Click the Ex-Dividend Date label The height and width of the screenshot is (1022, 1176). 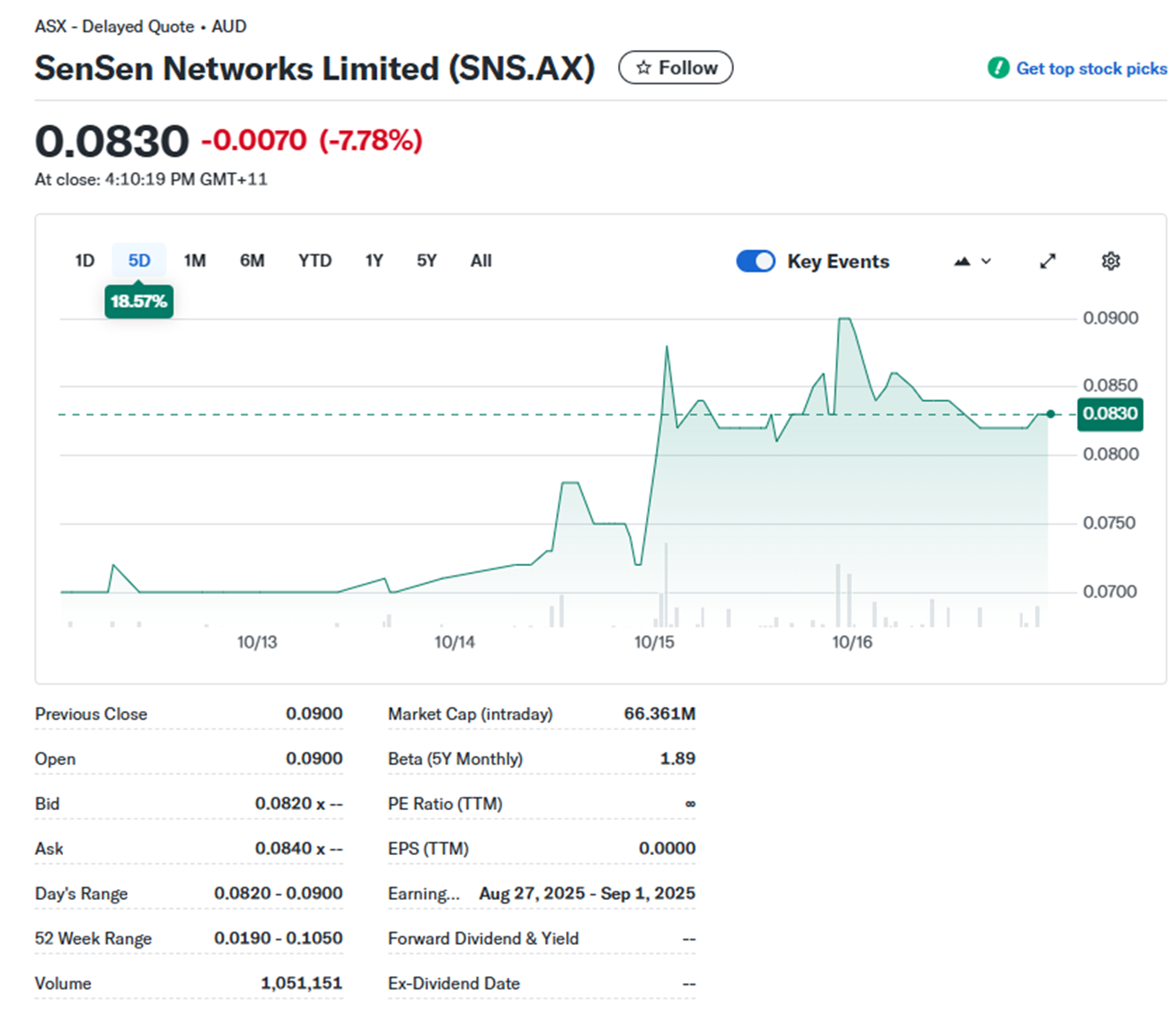pyautogui.click(x=454, y=983)
